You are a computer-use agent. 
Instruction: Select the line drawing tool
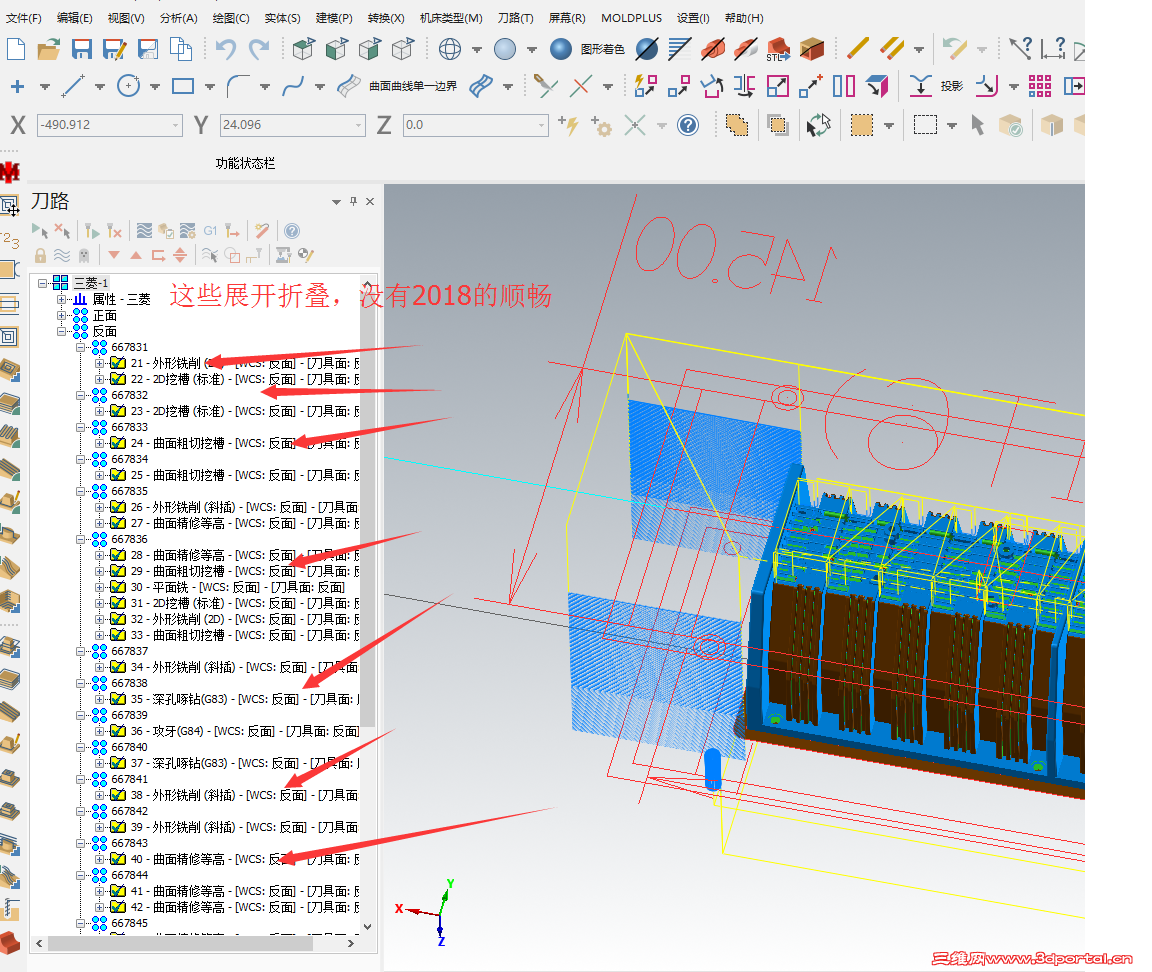73,86
